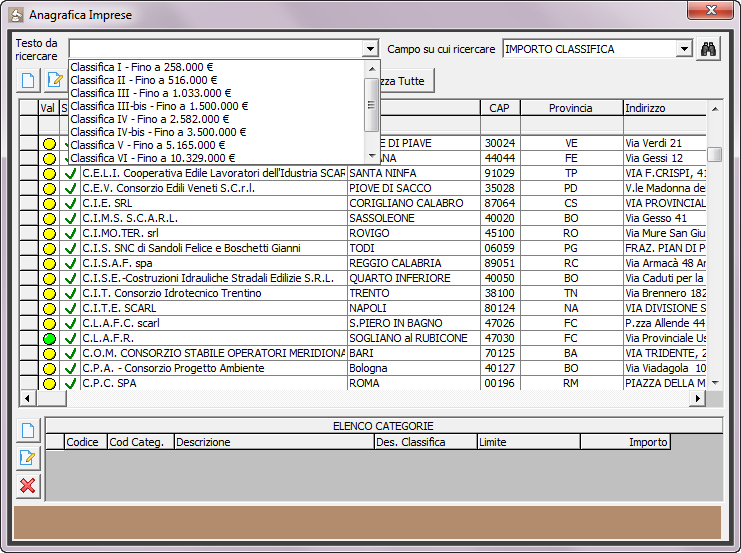Screen dimensions: 741x553
Task: Click green checkmark of C.I.M.S. S.C.A.R.L.
Action: [x=70, y=218]
